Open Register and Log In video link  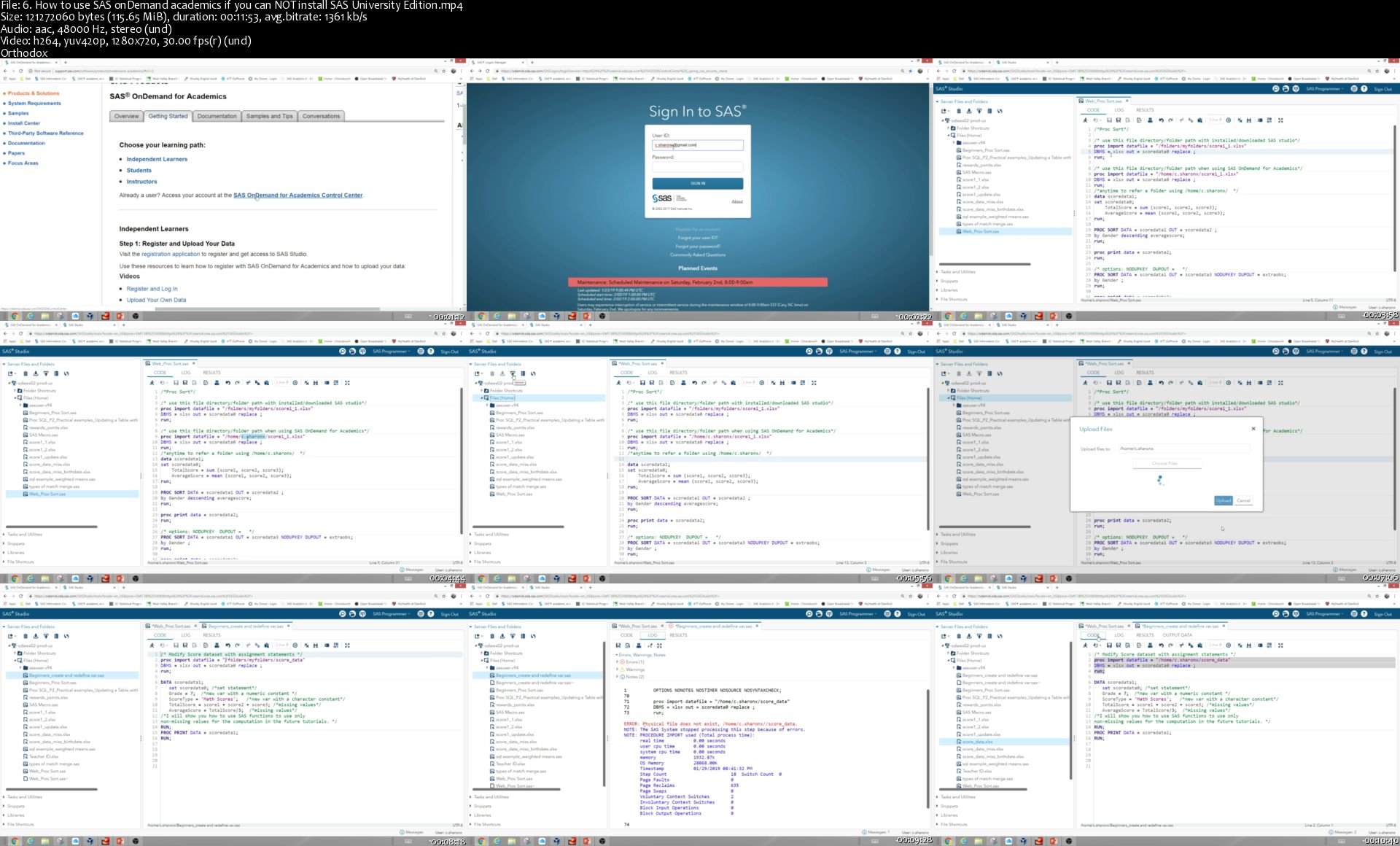[152, 289]
